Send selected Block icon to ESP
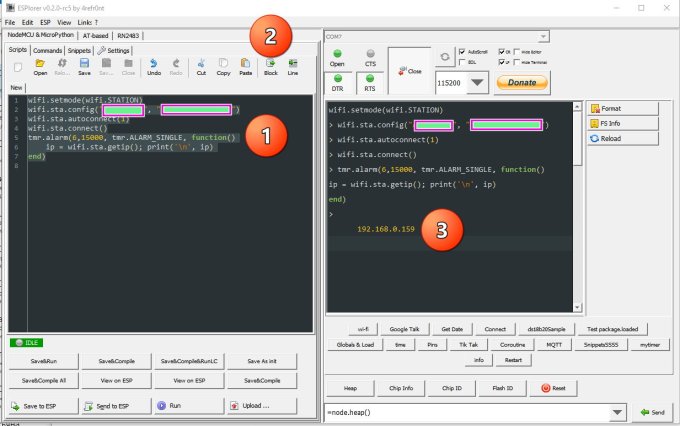The height and width of the screenshot is (426, 680). pyautogui.click(x=270, y=68)
